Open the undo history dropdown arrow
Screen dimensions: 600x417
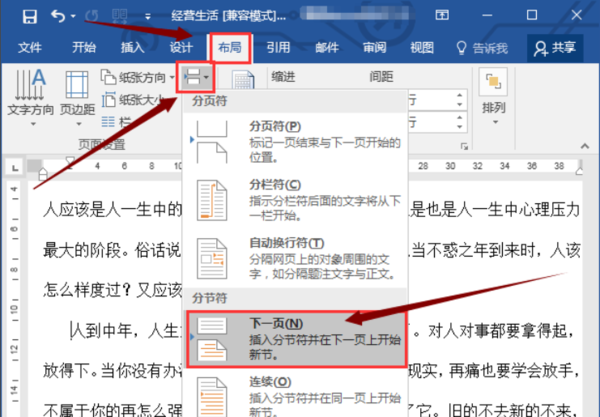tap(73, 16)
